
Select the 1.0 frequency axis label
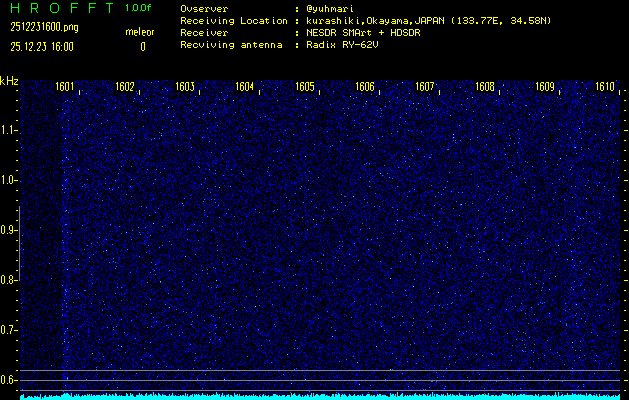(x=9, y=180)
